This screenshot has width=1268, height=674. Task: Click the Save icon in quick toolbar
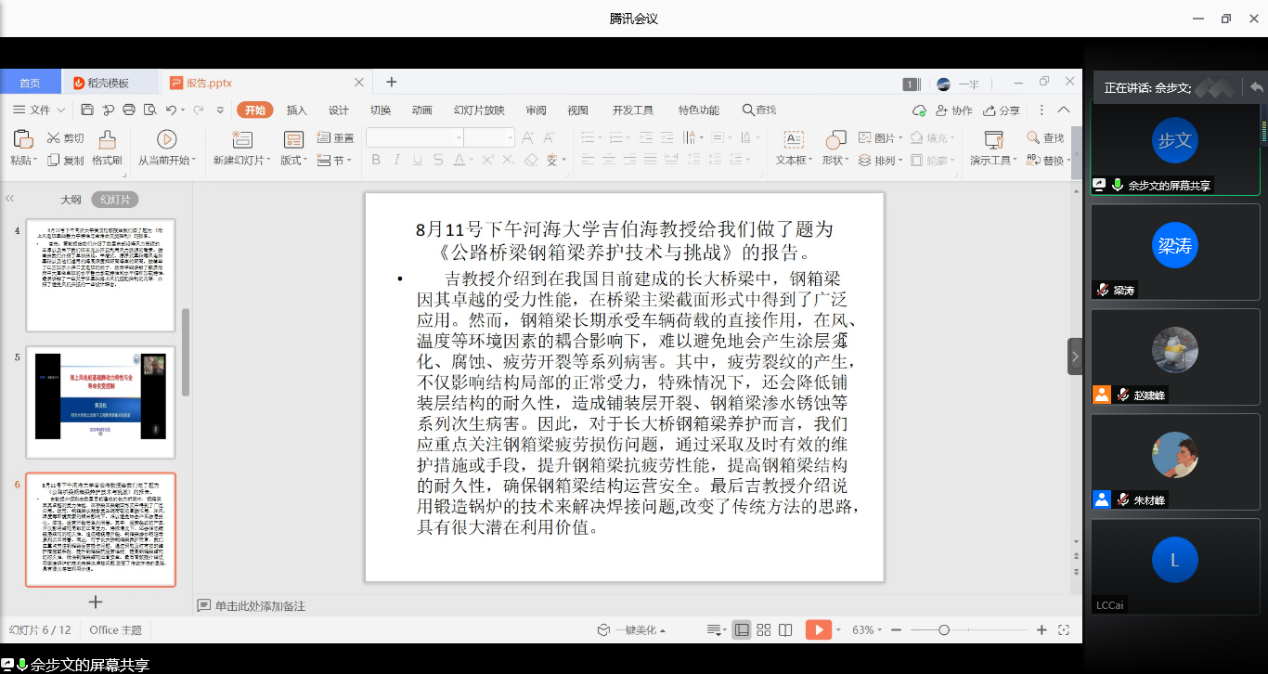click(88, 110)
